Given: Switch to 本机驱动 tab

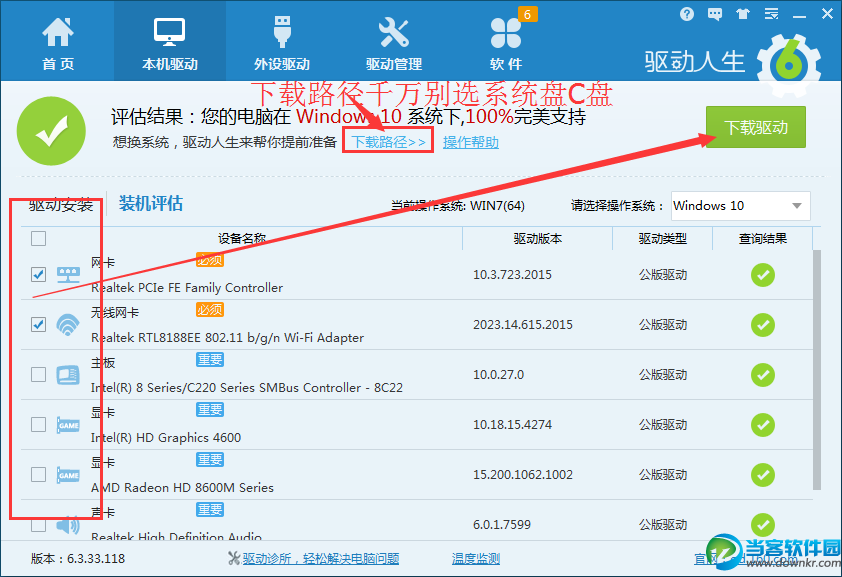Looking at the screenshot, I should click(x=170, y=43).
